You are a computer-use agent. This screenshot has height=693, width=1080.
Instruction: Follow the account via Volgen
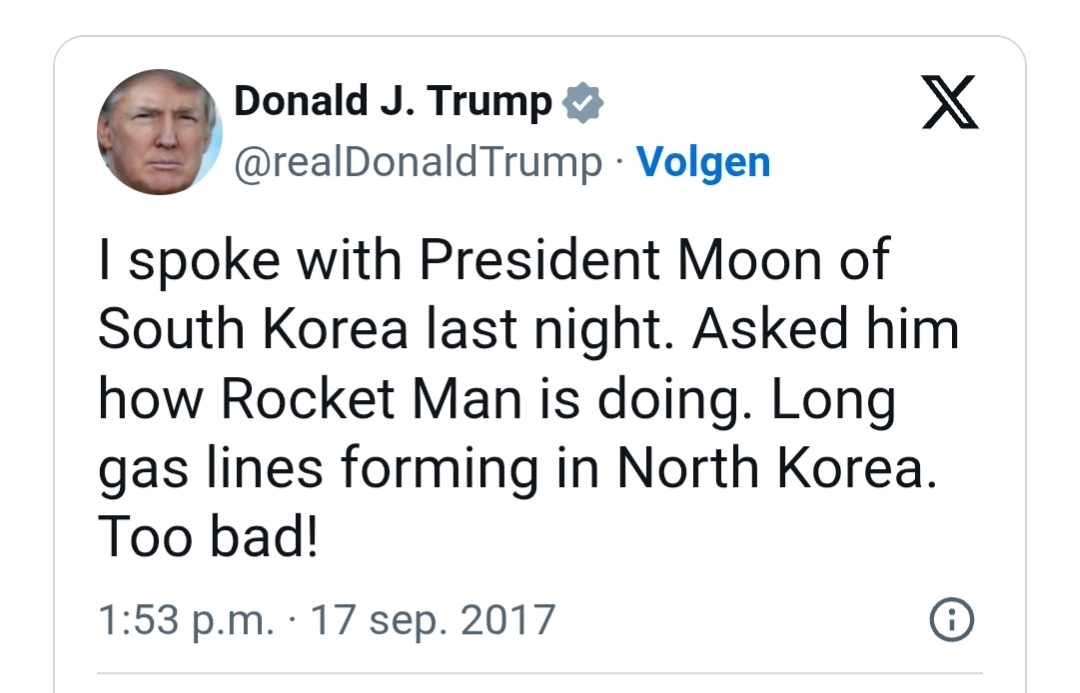tap(703, 162)
